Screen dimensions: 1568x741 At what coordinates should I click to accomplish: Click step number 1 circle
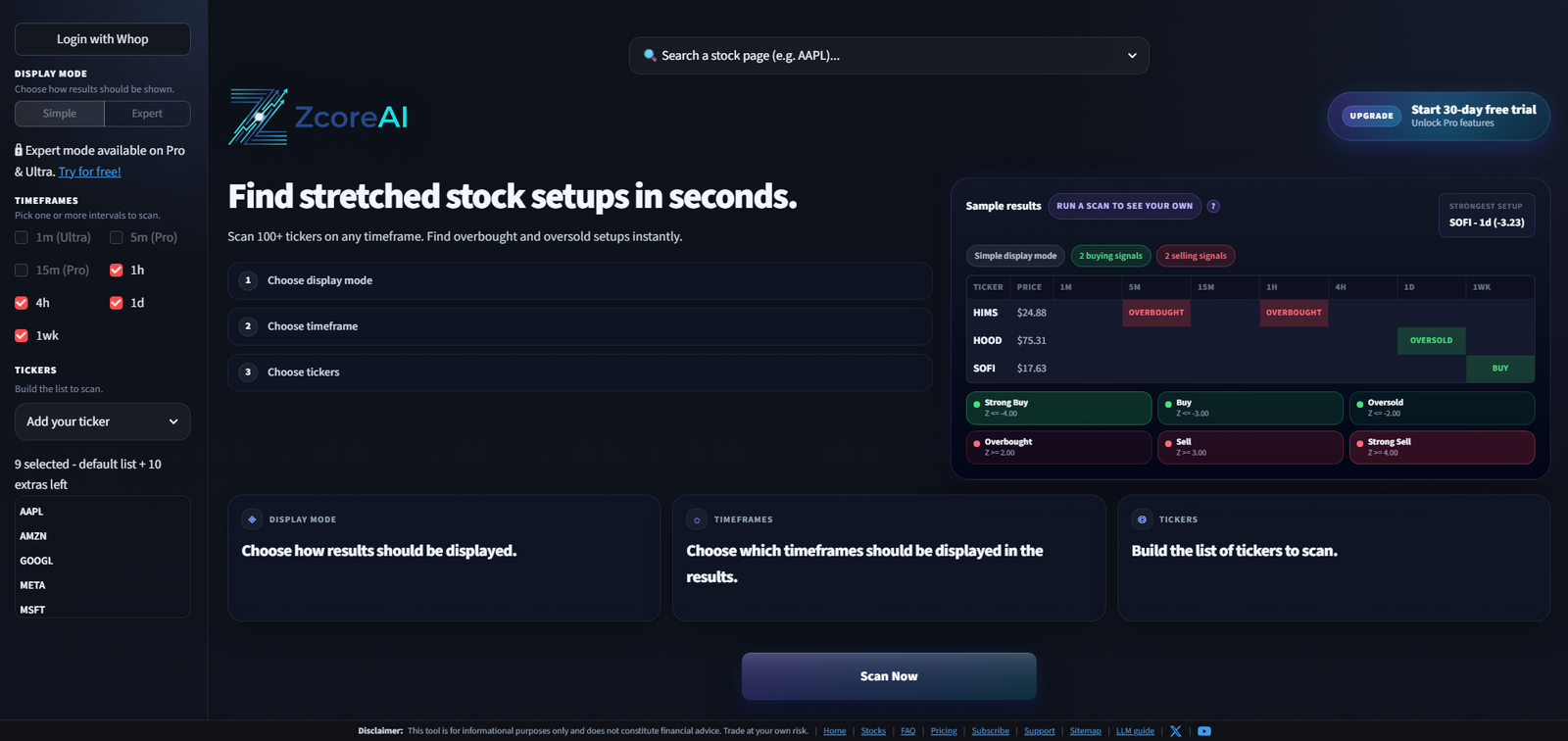[x=248, y=280]
